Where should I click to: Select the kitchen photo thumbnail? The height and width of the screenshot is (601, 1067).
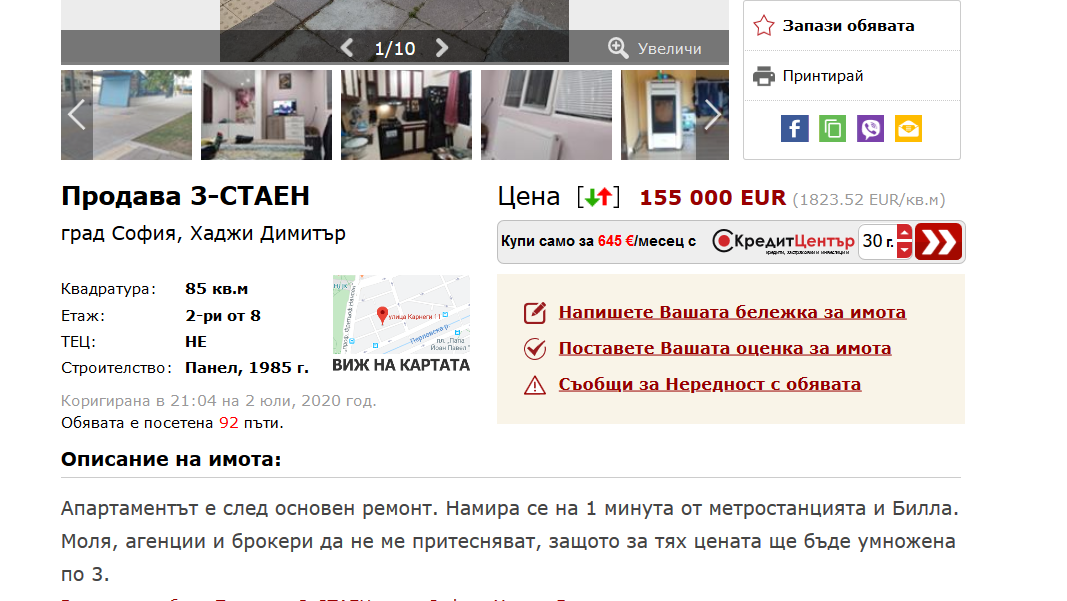(406, 114)
